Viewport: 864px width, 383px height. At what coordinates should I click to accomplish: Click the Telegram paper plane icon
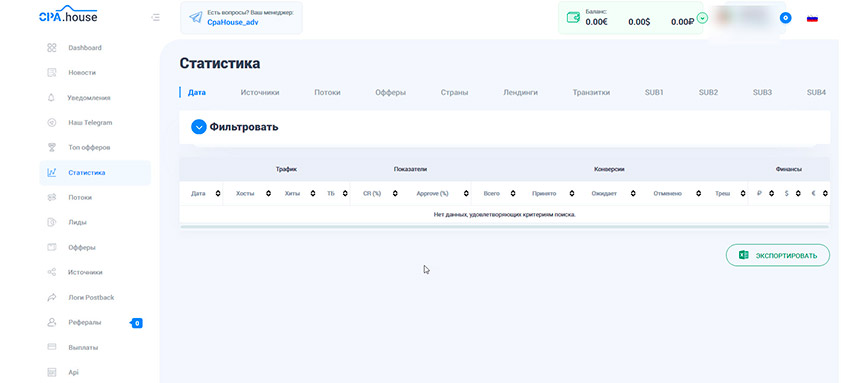coord(195,18)
